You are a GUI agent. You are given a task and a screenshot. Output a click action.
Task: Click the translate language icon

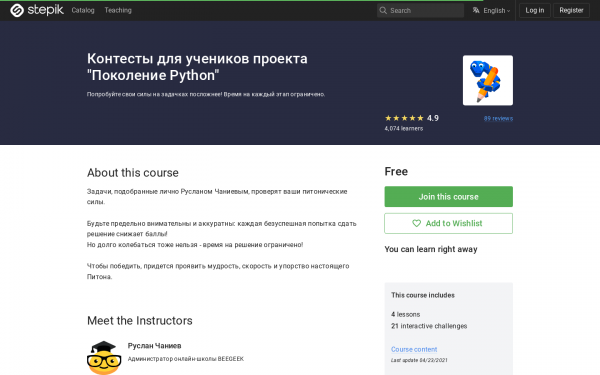[476, 10]
